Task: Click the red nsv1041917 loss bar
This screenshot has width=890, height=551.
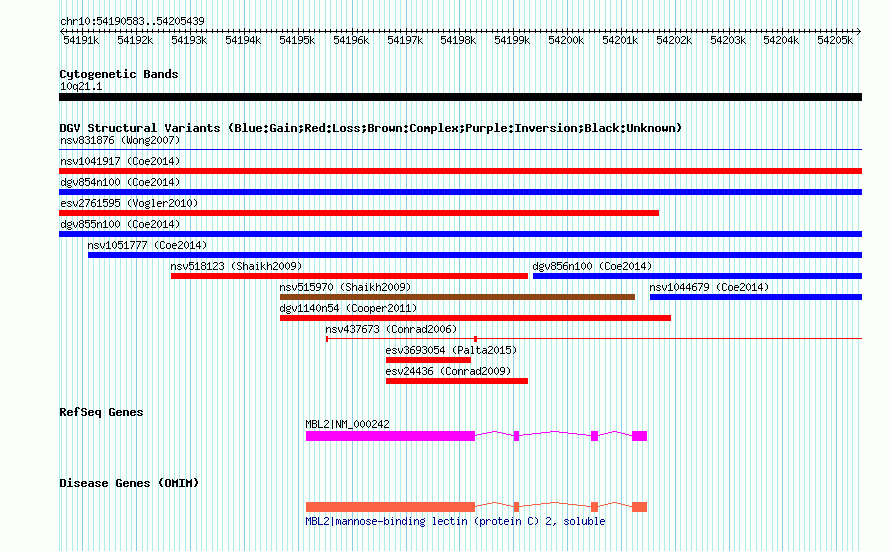Action: coord(460,171)
